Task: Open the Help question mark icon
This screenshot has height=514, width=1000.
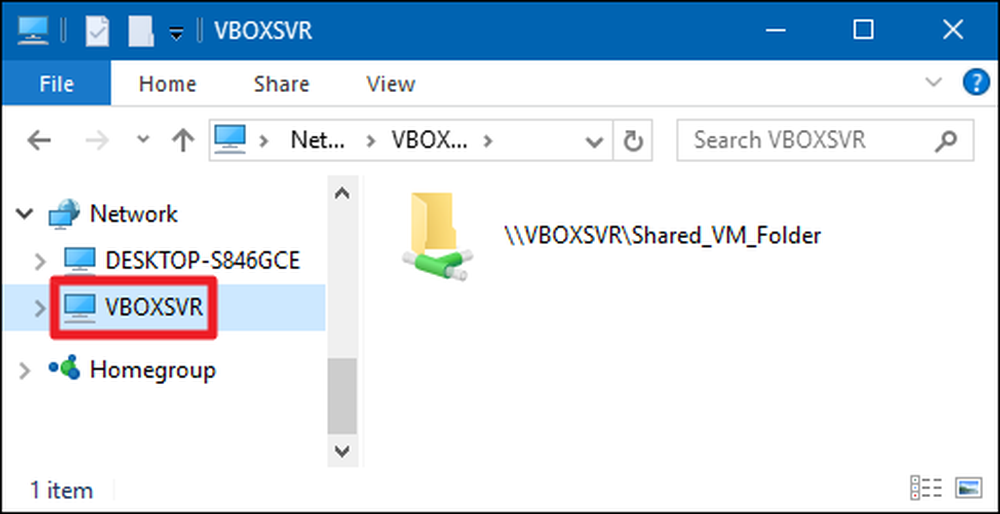Action: tap(975, 83)
